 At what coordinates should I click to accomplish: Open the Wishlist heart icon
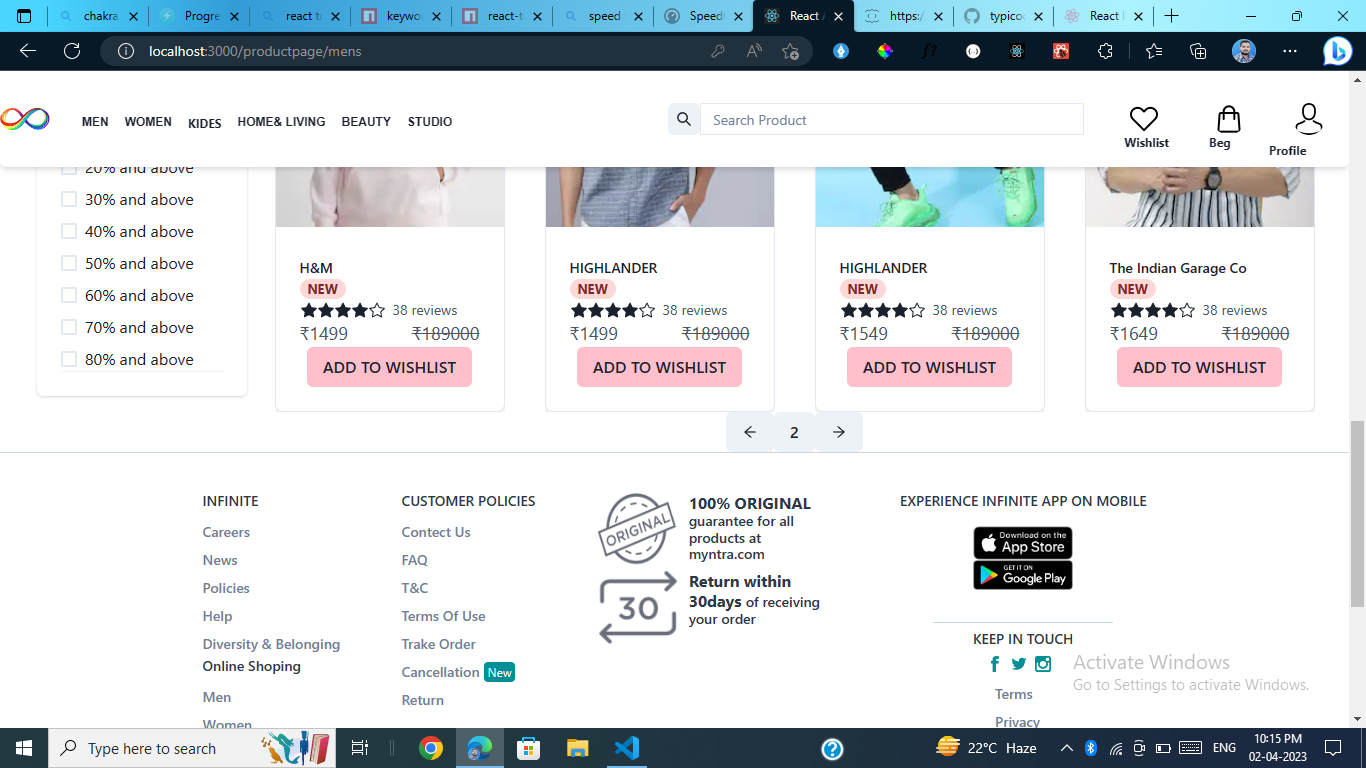tap(1144, 119)
